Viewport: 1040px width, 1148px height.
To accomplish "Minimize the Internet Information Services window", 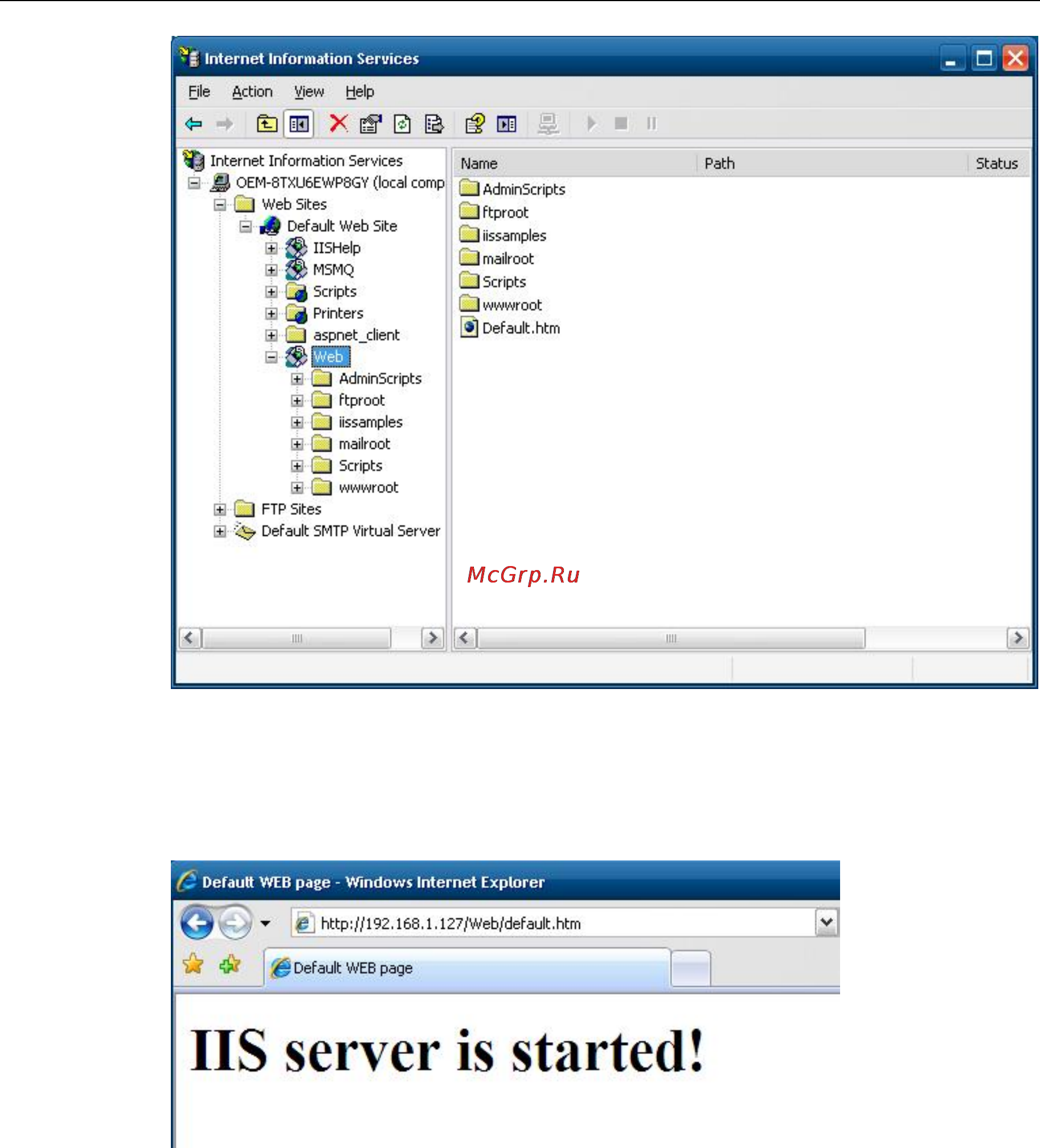I will (952, 59).
